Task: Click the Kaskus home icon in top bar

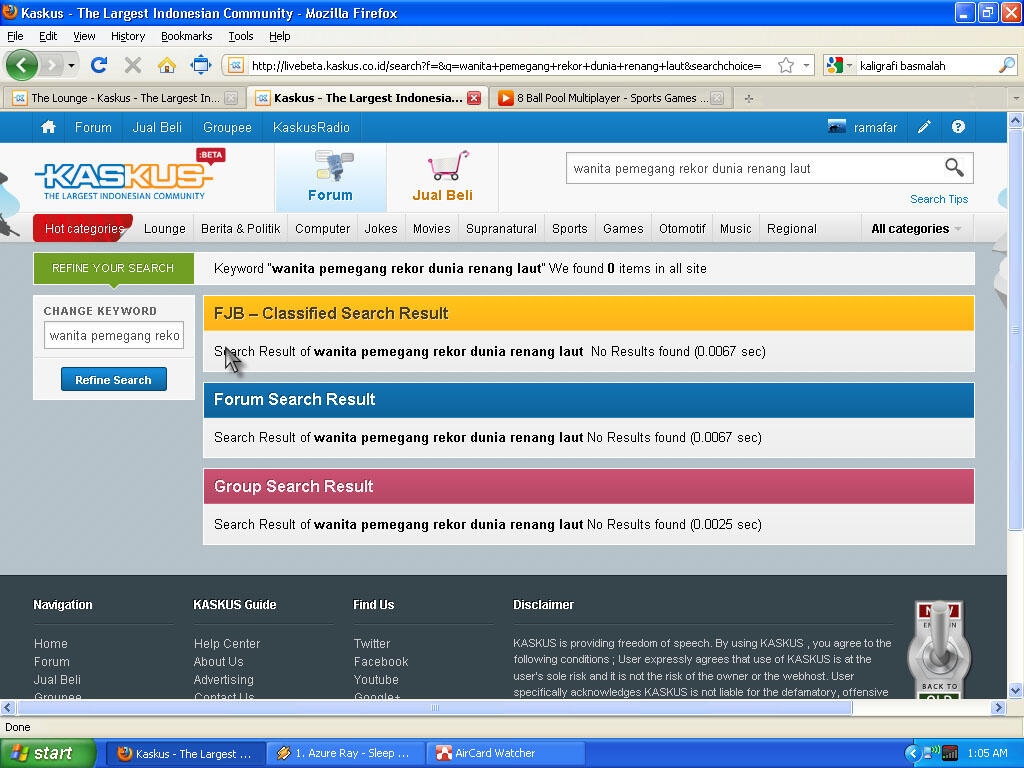Action: [48, 127]
